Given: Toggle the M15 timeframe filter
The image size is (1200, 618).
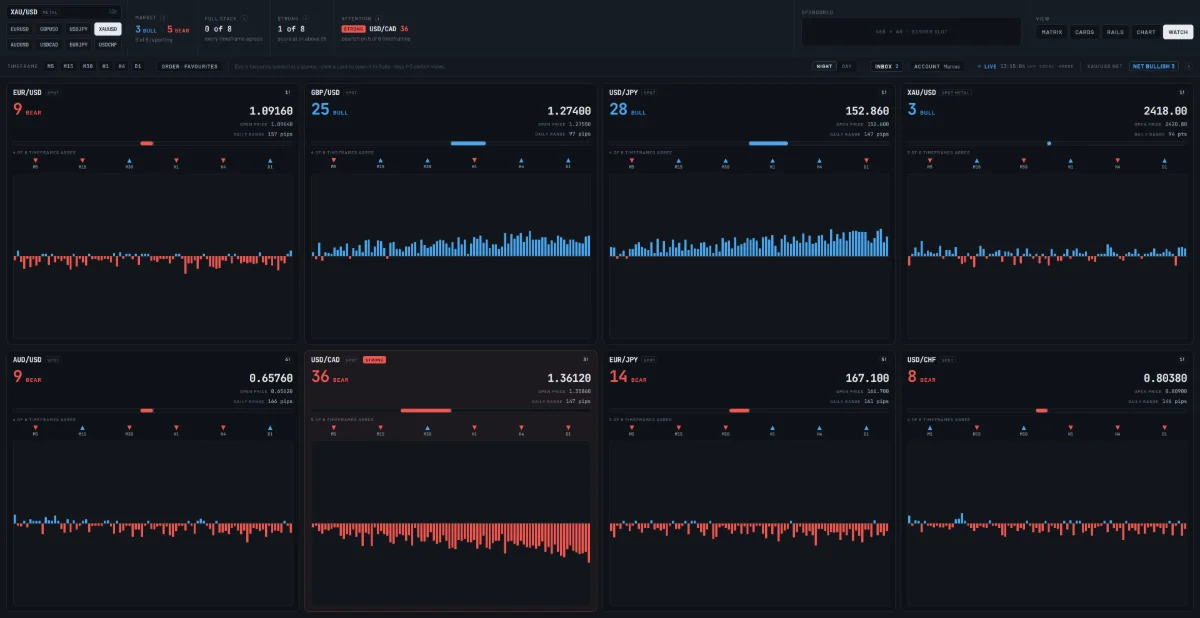Looking at the screenshot, I should (x=69, y=66).
